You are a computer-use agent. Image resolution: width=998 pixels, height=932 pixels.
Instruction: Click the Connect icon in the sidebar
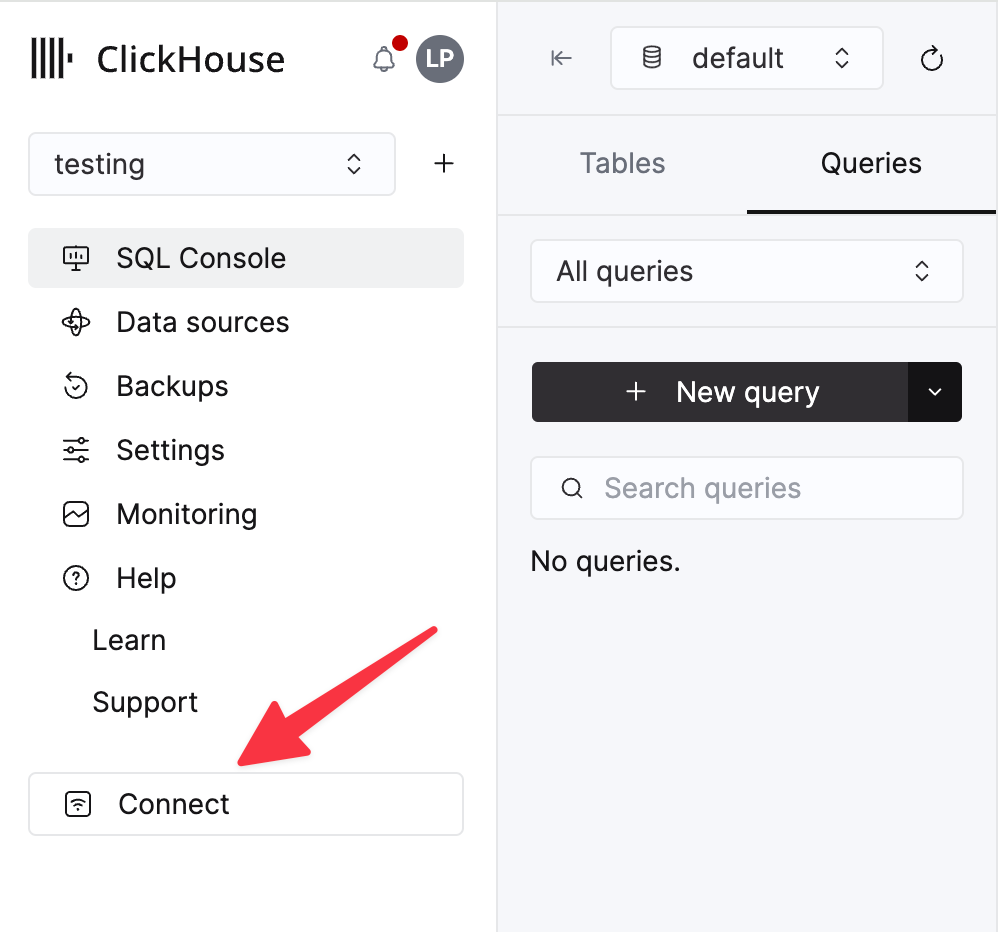76,803
